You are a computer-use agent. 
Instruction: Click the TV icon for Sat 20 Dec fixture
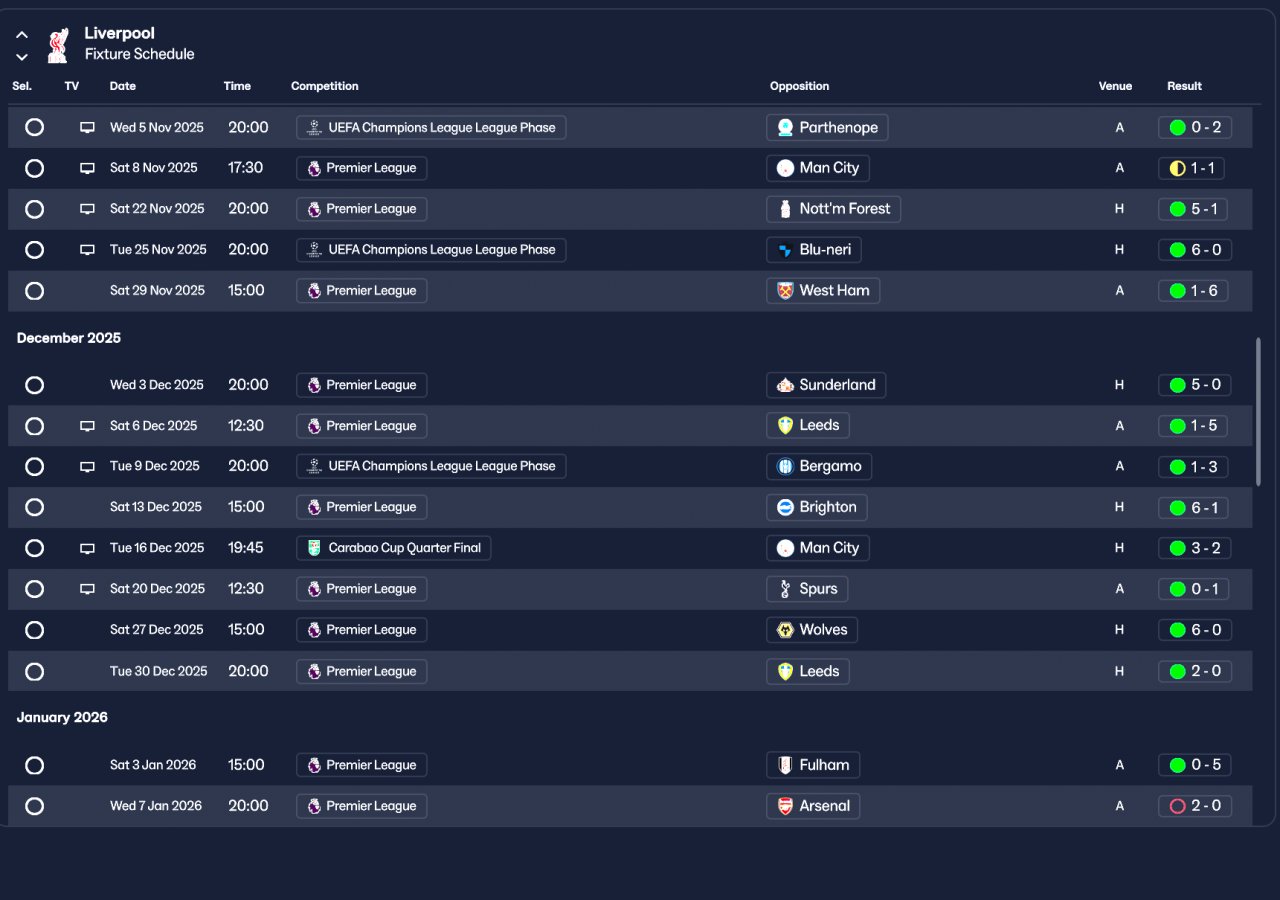[x=87, y=589]
